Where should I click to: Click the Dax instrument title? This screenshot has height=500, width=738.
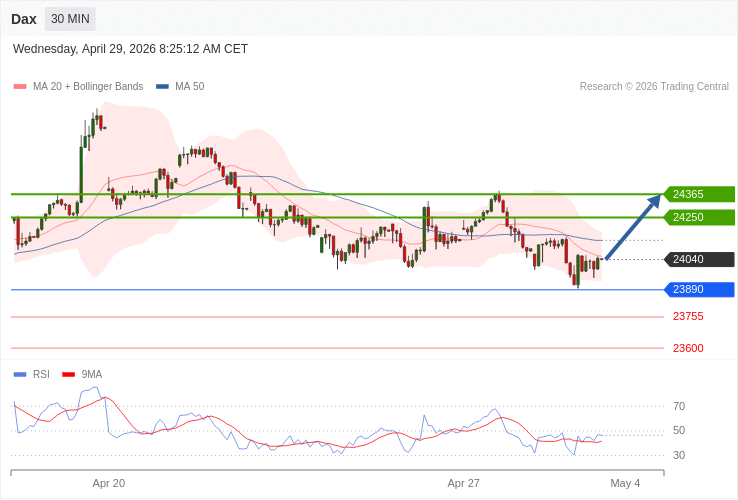[x=24, y=19]
